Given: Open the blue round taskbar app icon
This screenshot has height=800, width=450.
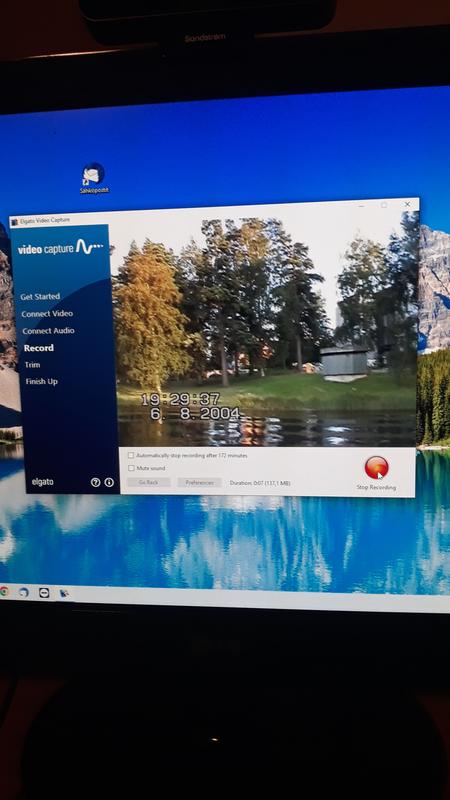Looking at the screenshot, I should click(23, 592).
